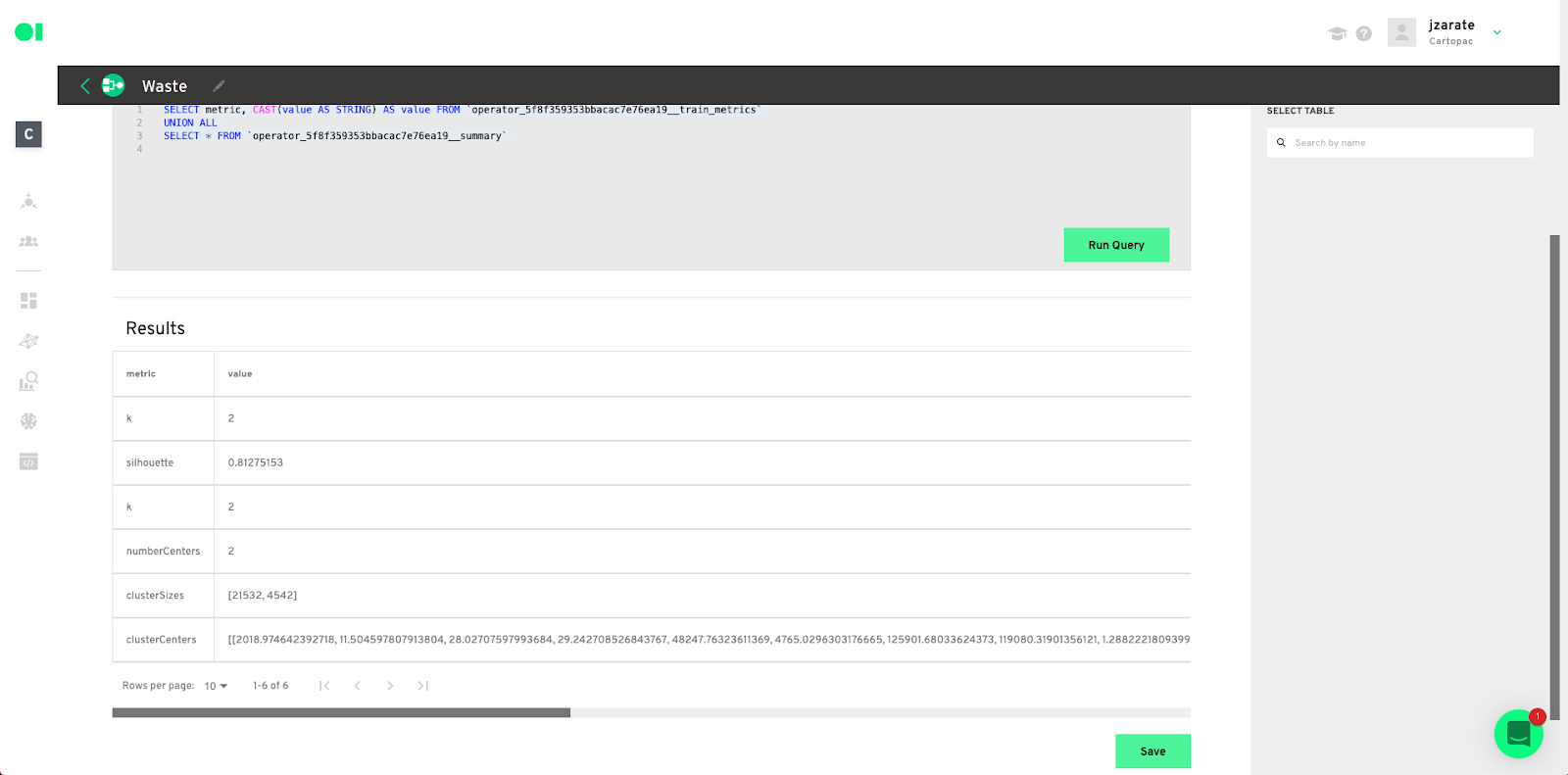Screen dimensions: 1568x775
Task: Select the silhouette metric cell
Action: click(163, 462)
